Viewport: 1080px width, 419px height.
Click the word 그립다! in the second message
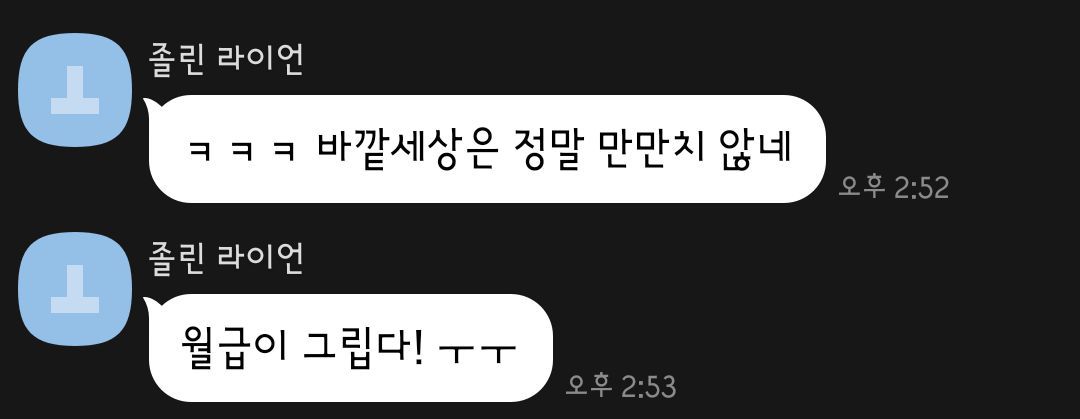point(363,346)
